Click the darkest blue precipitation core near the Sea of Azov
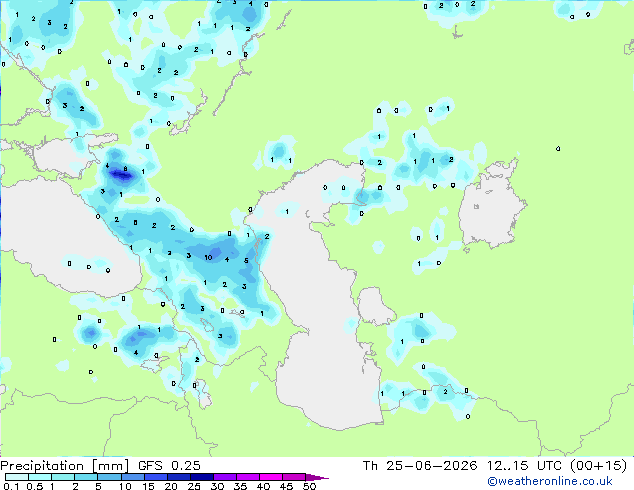Viewport: 634px width, 490px height. [121, 175]
